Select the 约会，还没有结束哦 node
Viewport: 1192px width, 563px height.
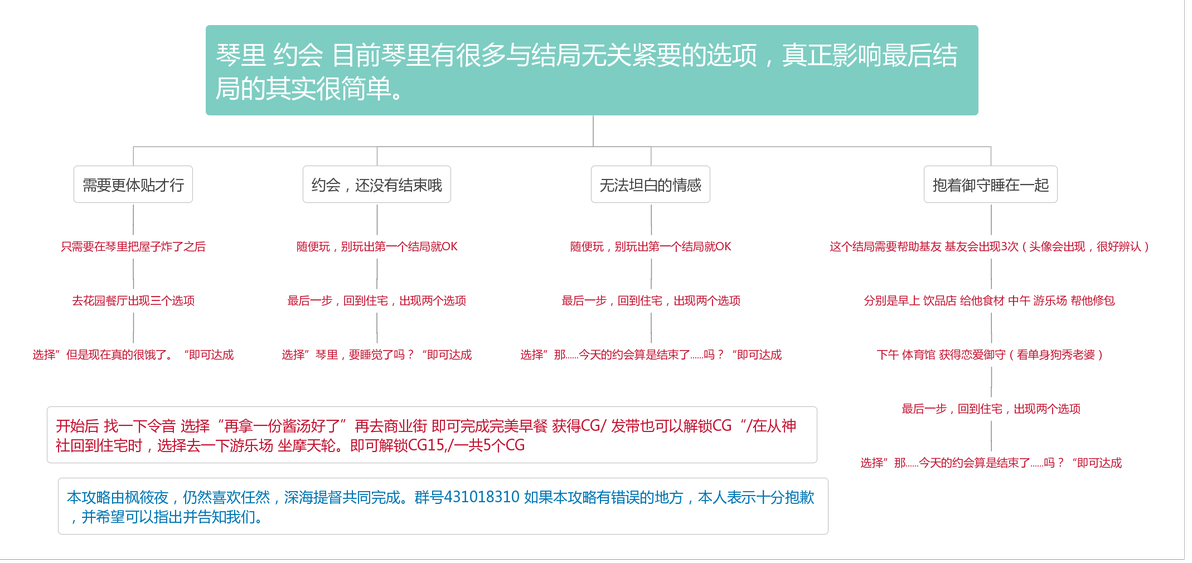point(376,185)
